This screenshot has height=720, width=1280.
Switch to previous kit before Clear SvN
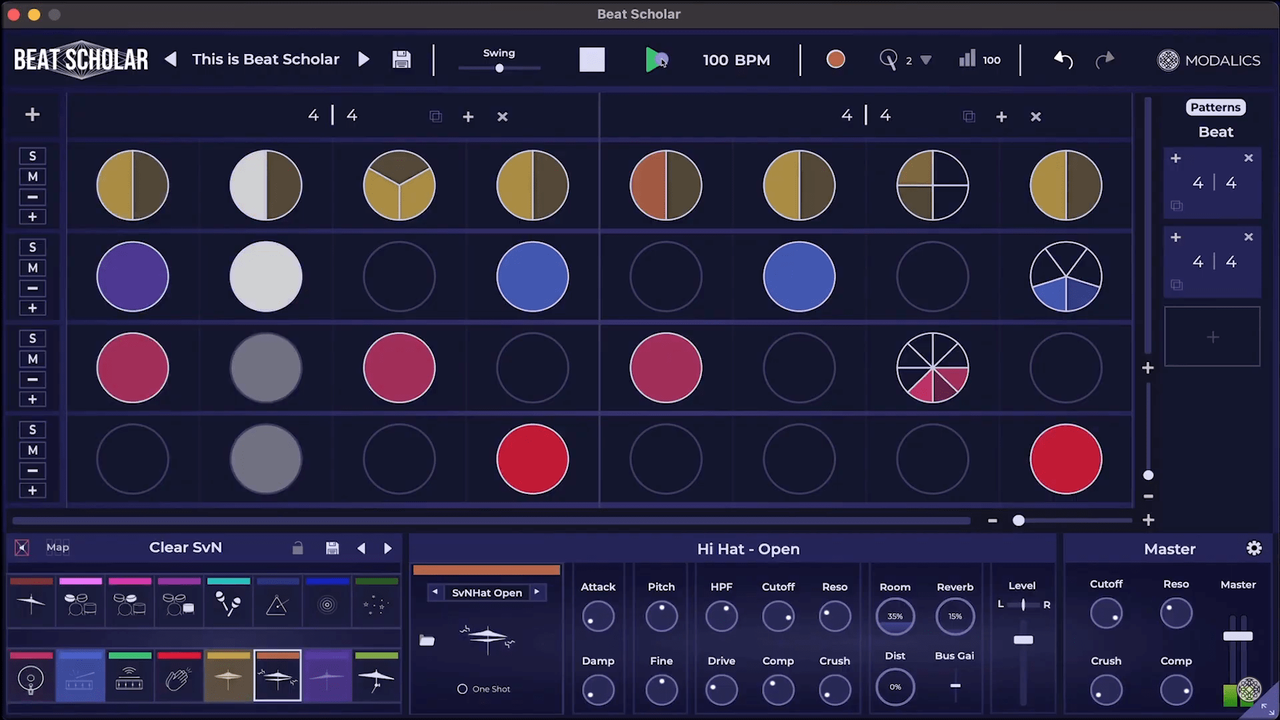tap(361, 548)
